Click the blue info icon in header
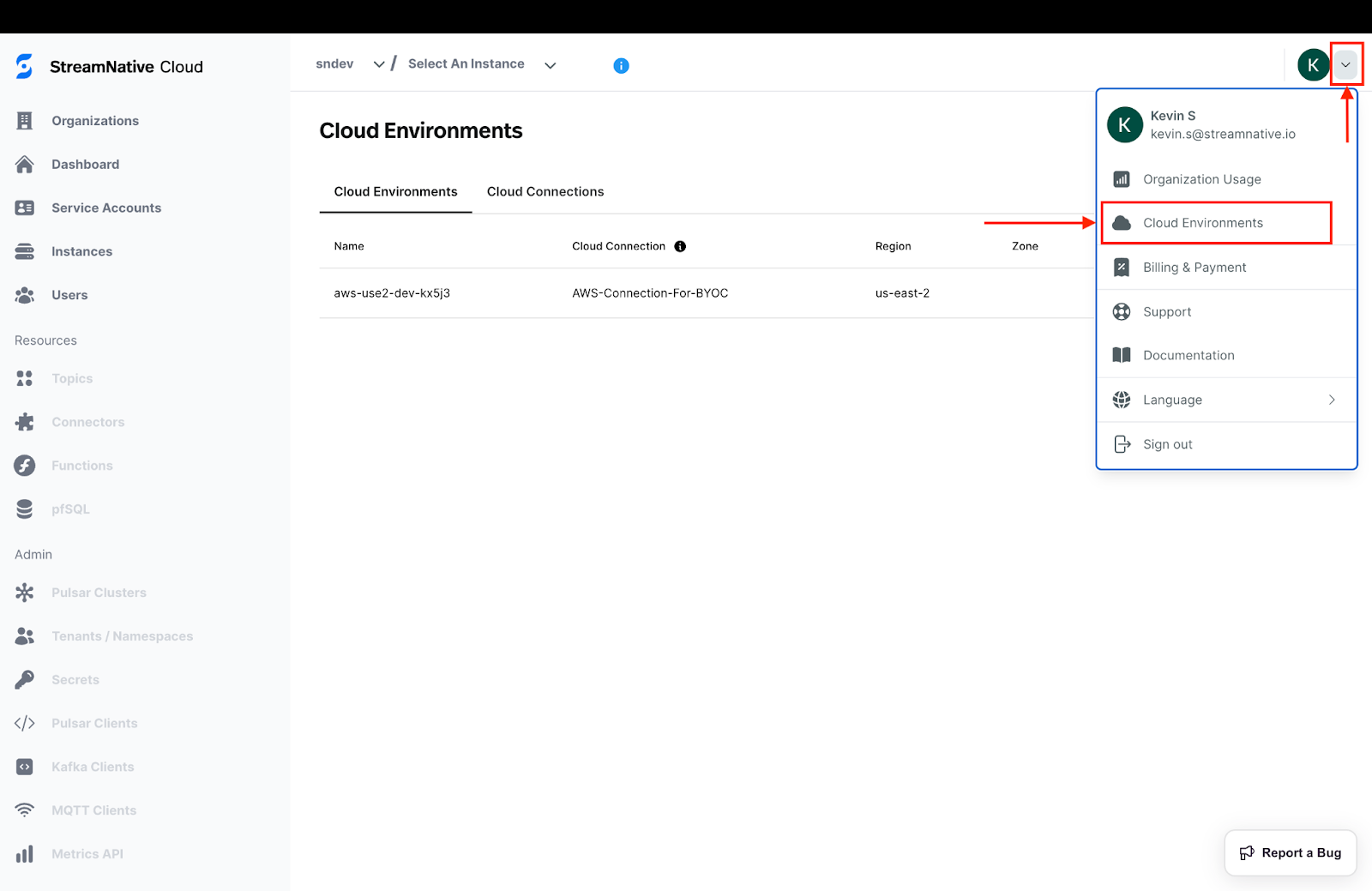The width and height of the screenshot is (1372, 891). point(621,66)
